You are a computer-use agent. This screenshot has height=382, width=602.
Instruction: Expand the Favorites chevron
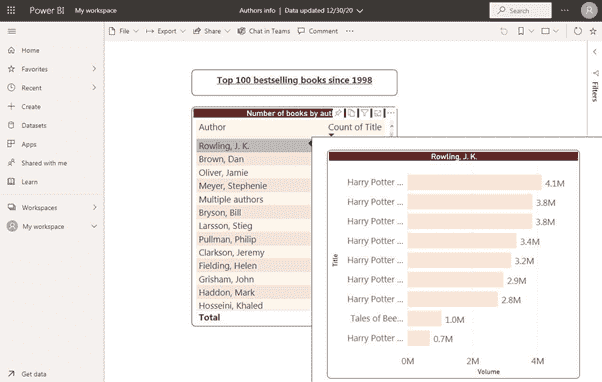click(x=94, y=69)
